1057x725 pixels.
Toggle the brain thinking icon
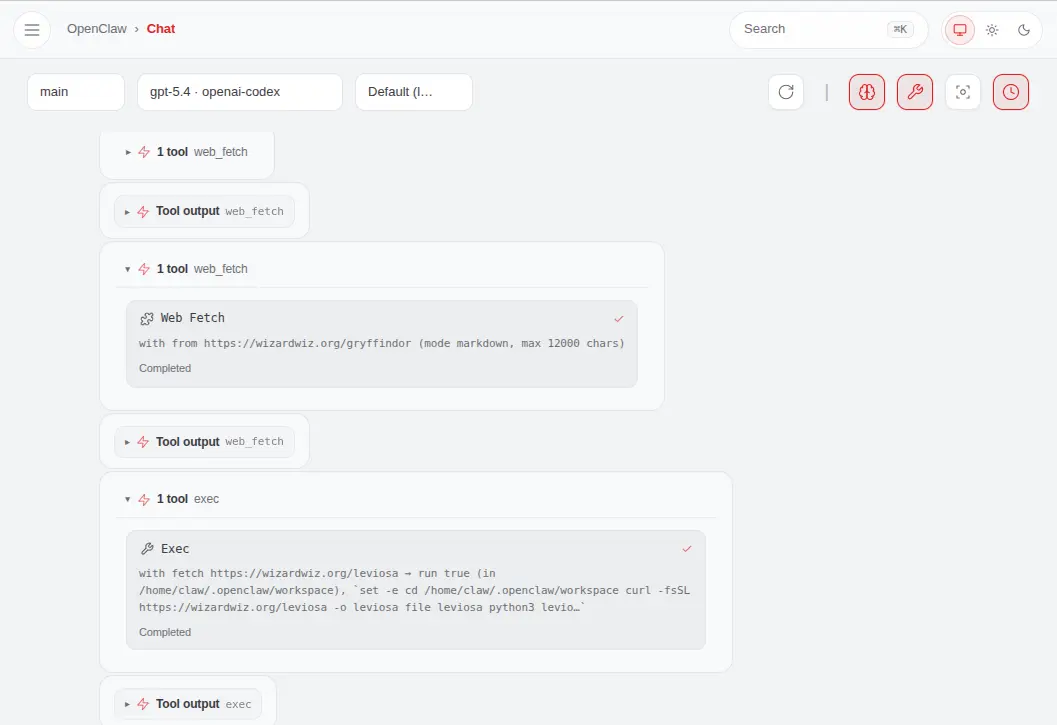coord(867,92)
